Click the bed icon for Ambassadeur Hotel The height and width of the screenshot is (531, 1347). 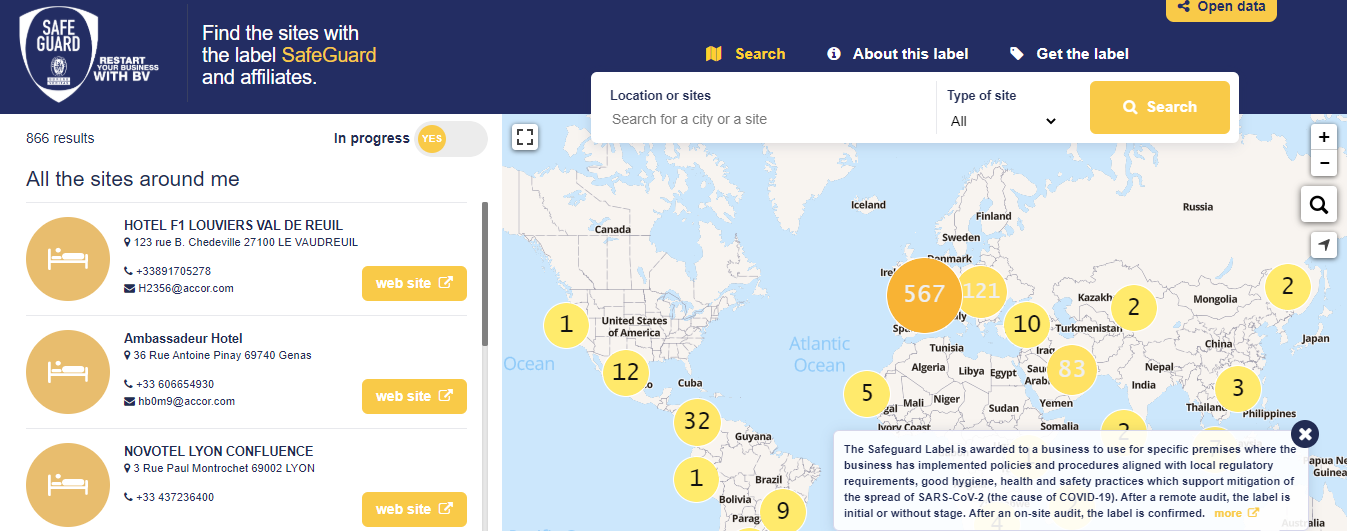[x=68, y=372]
